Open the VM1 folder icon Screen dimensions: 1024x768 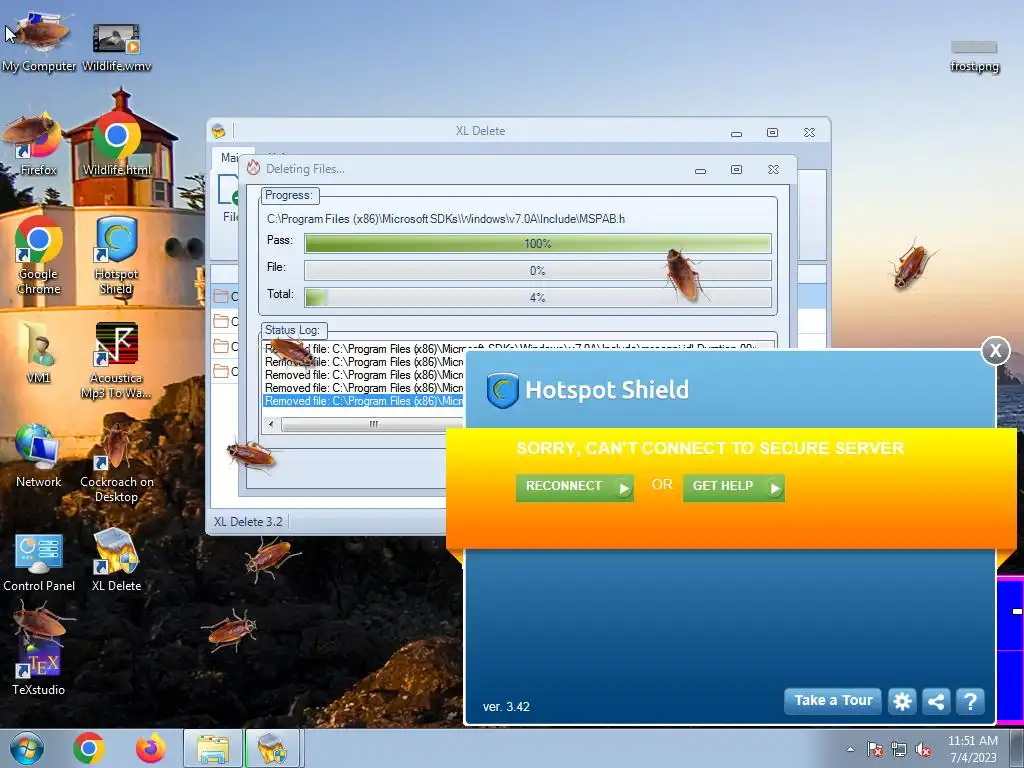click(x=39, y=353)
